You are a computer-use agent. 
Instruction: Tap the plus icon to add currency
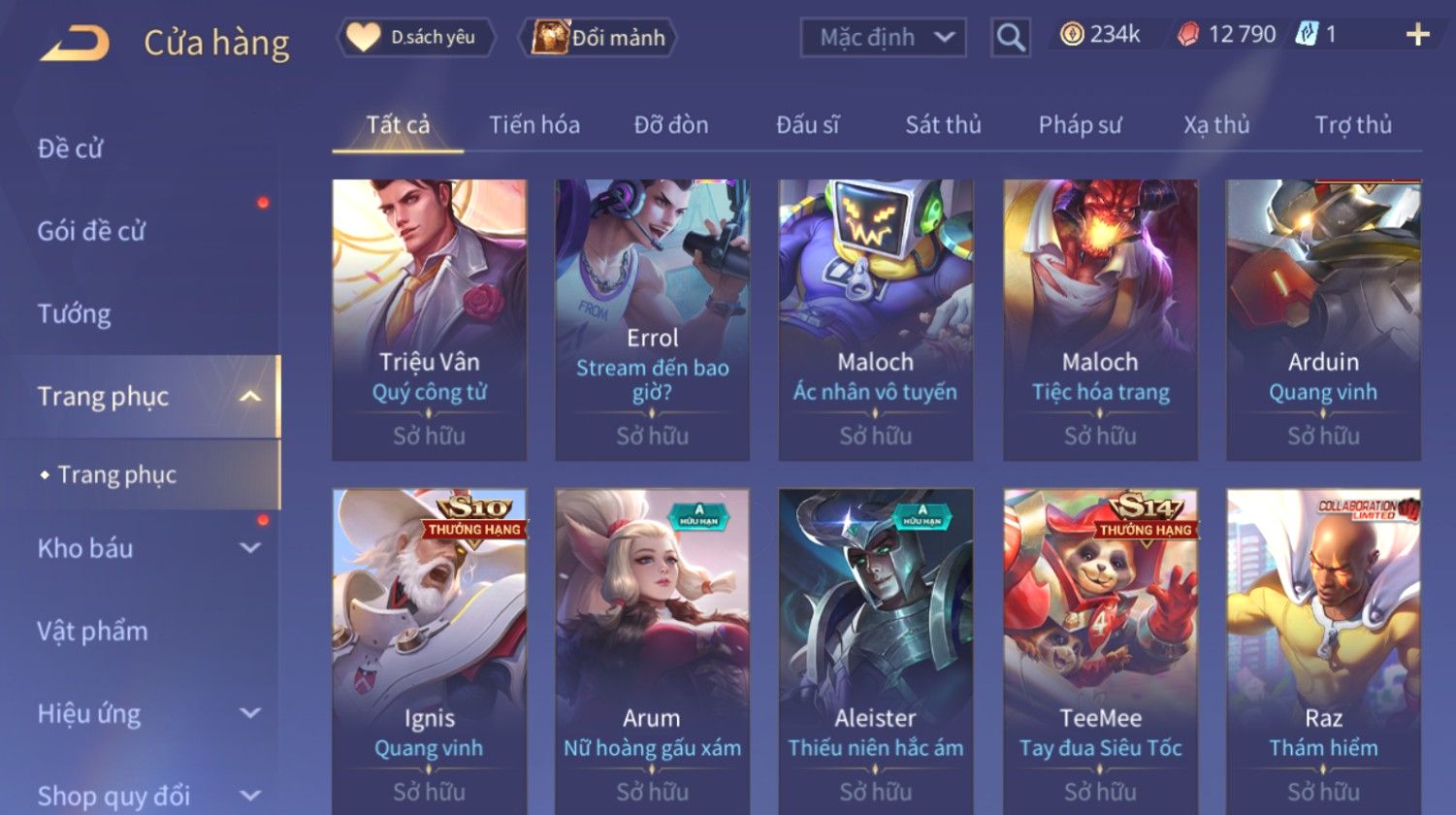coord(1417,36)
